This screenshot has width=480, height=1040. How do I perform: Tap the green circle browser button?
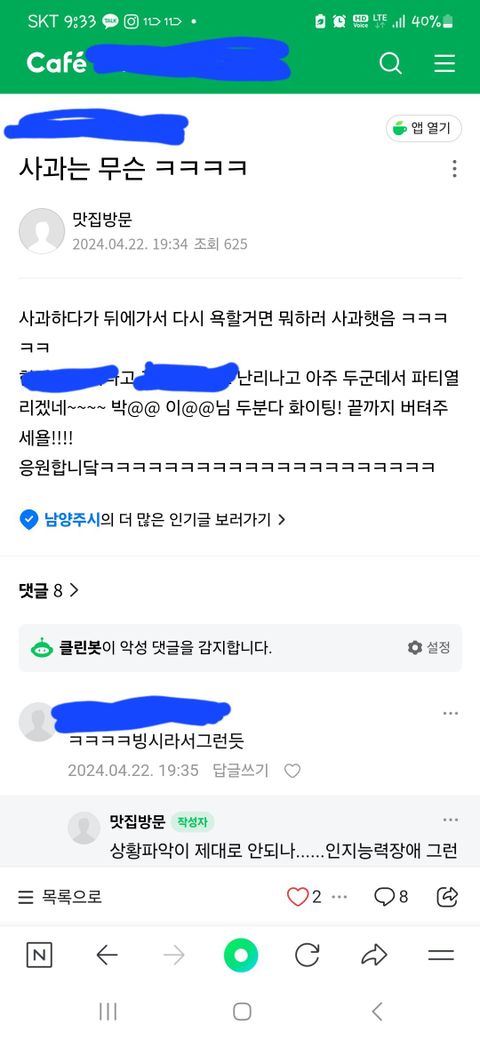[x=241, y=955]
